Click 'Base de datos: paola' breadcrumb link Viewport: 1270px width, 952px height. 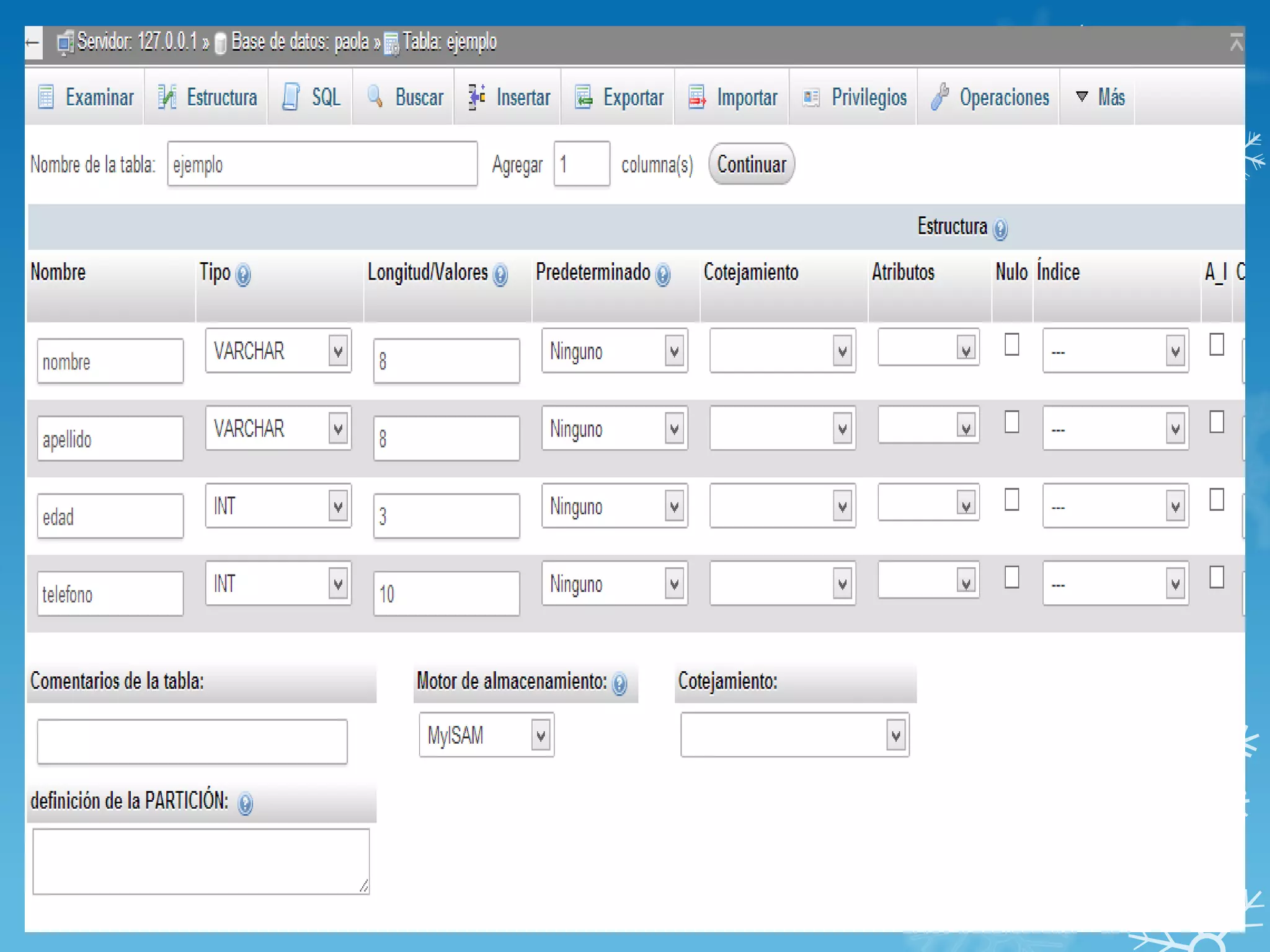click(300, 42)
